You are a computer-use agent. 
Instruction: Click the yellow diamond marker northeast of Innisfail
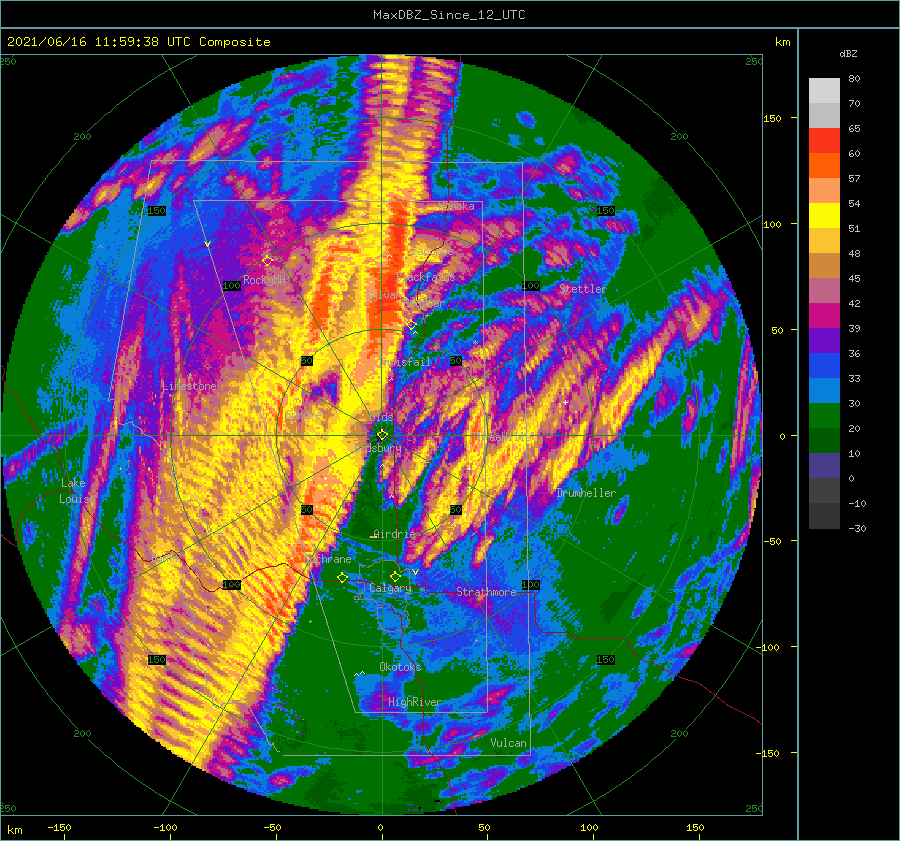pyautogui.click(x=411, y=325)
